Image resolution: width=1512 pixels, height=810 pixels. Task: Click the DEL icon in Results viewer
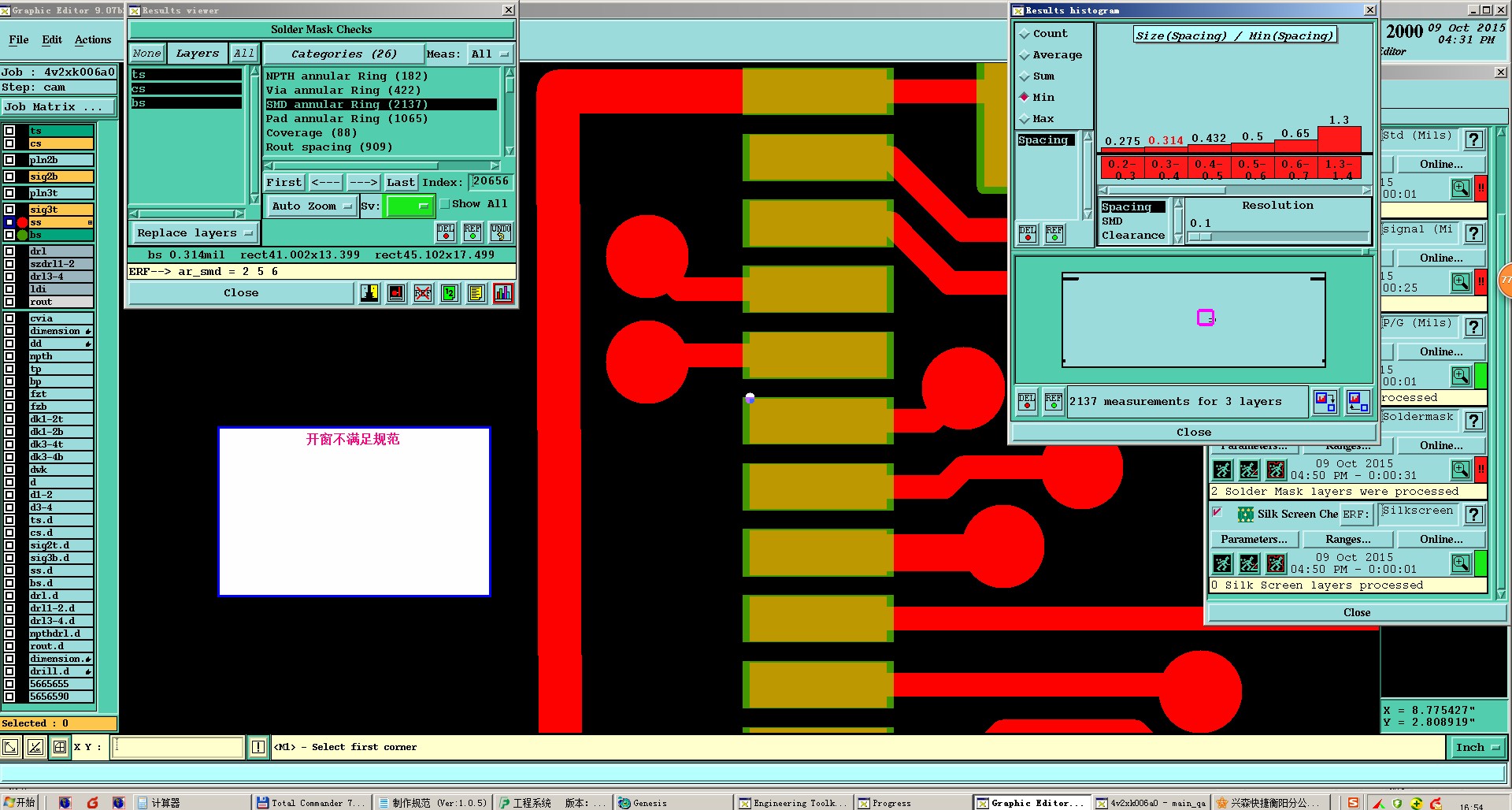(446, 232)
